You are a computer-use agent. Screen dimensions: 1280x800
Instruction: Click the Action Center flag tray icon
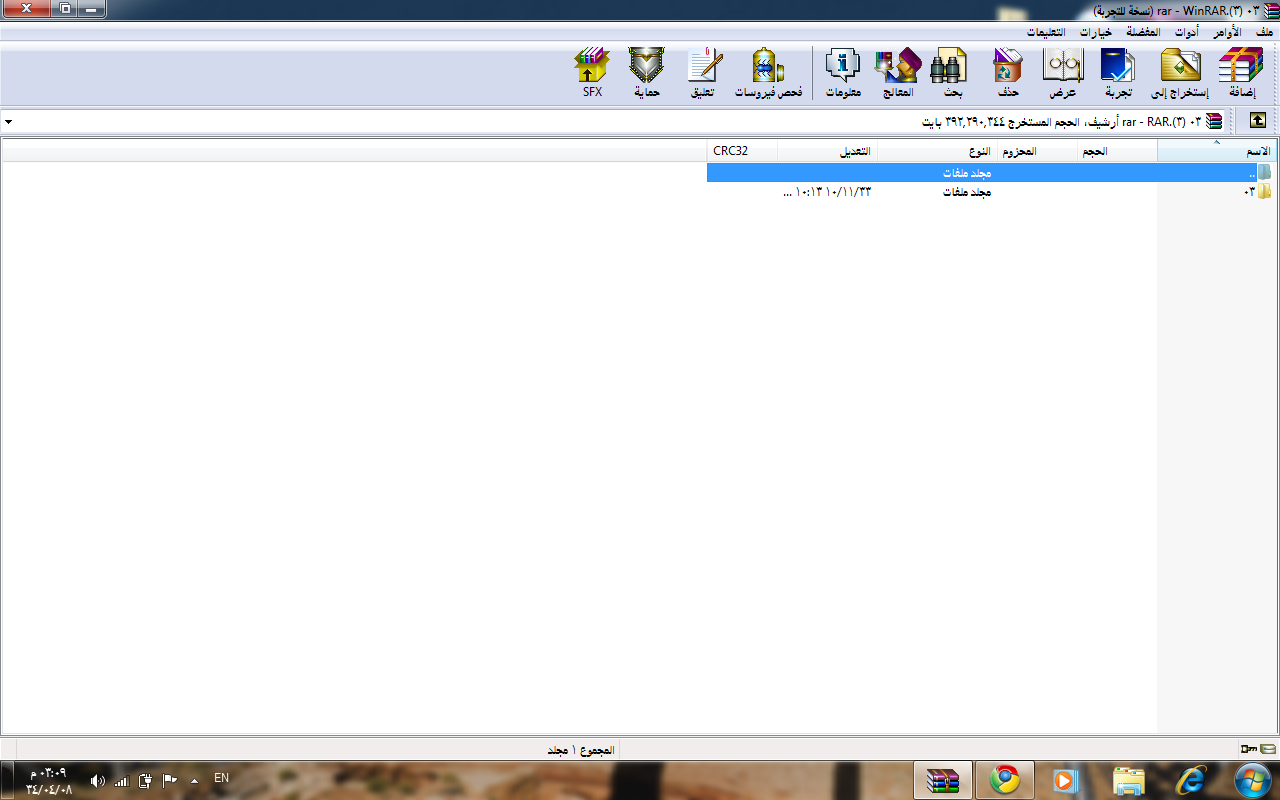pyautogui.click(x=170, y=780)
